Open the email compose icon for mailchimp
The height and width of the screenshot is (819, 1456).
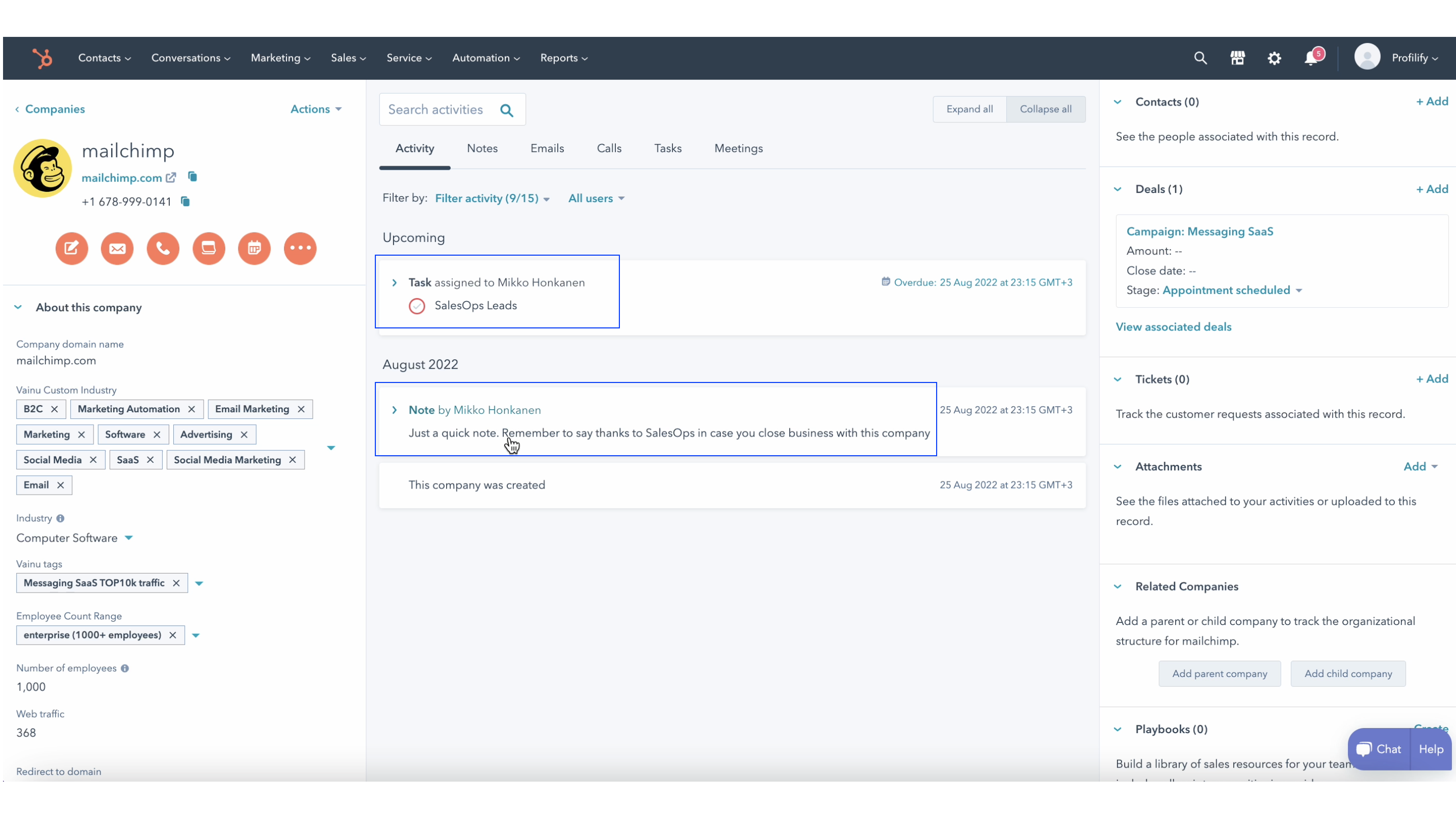117,248
